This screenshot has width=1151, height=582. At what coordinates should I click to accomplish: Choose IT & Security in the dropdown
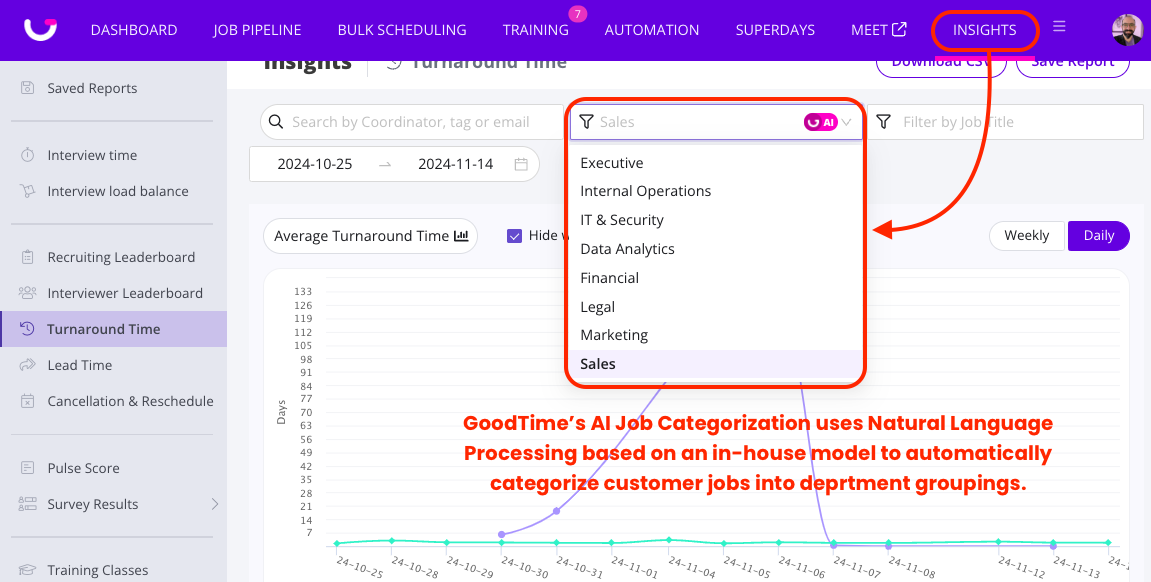pyautogui.click(x=716, y=220)
